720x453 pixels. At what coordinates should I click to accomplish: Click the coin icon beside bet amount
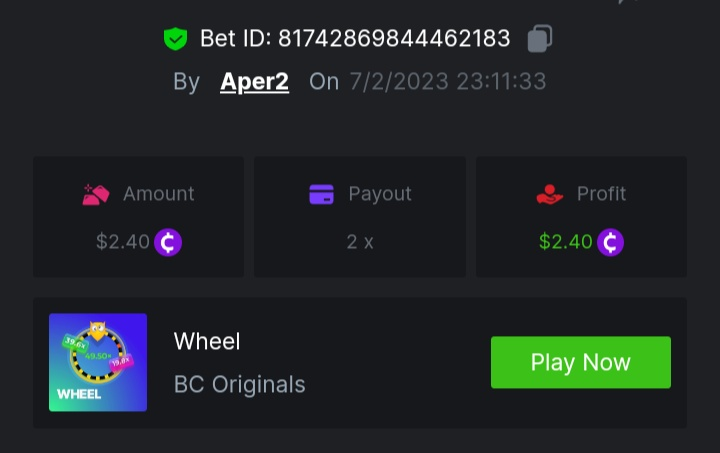click(x=168, y=242)
